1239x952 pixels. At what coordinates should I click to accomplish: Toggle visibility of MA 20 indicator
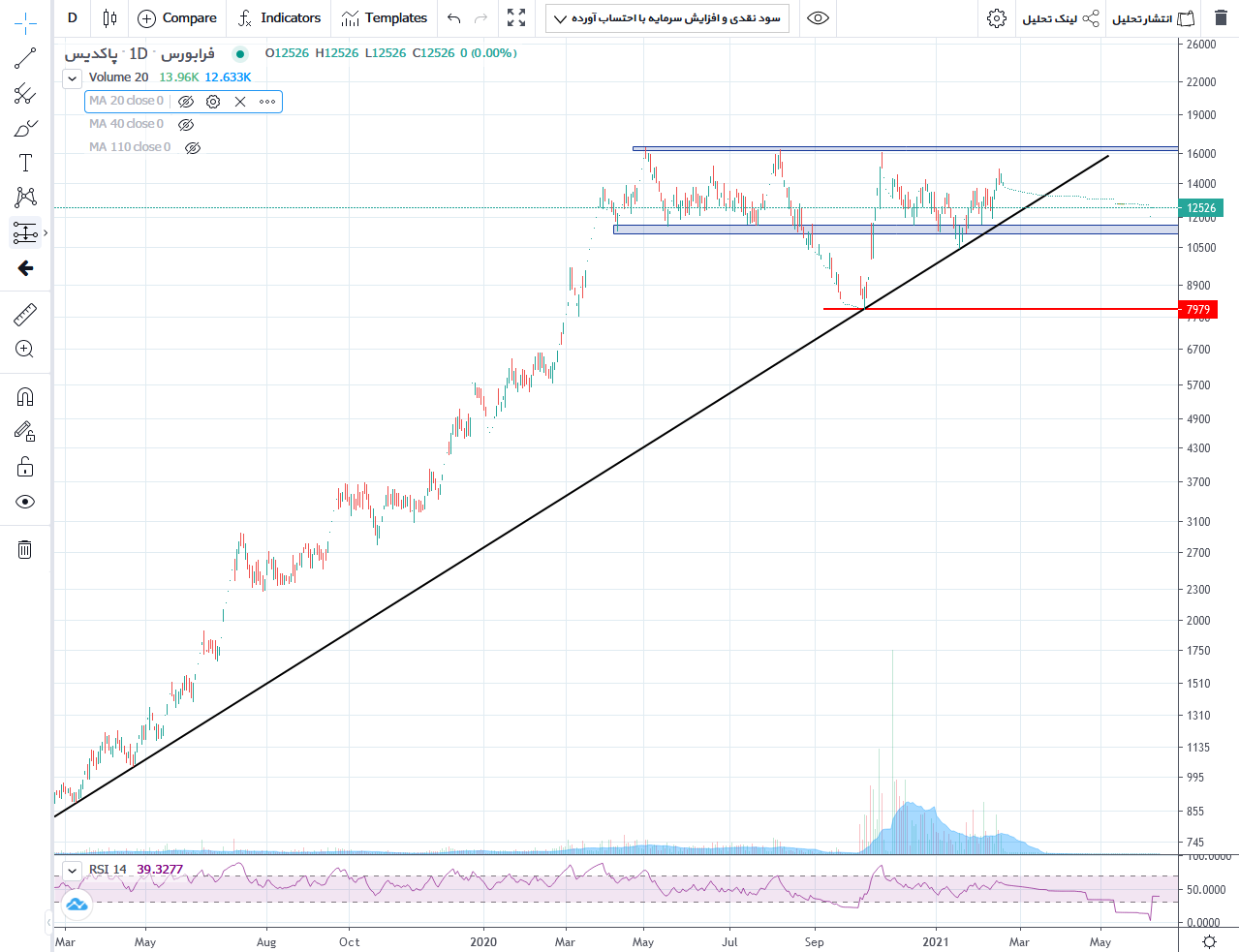click(186, 102)
